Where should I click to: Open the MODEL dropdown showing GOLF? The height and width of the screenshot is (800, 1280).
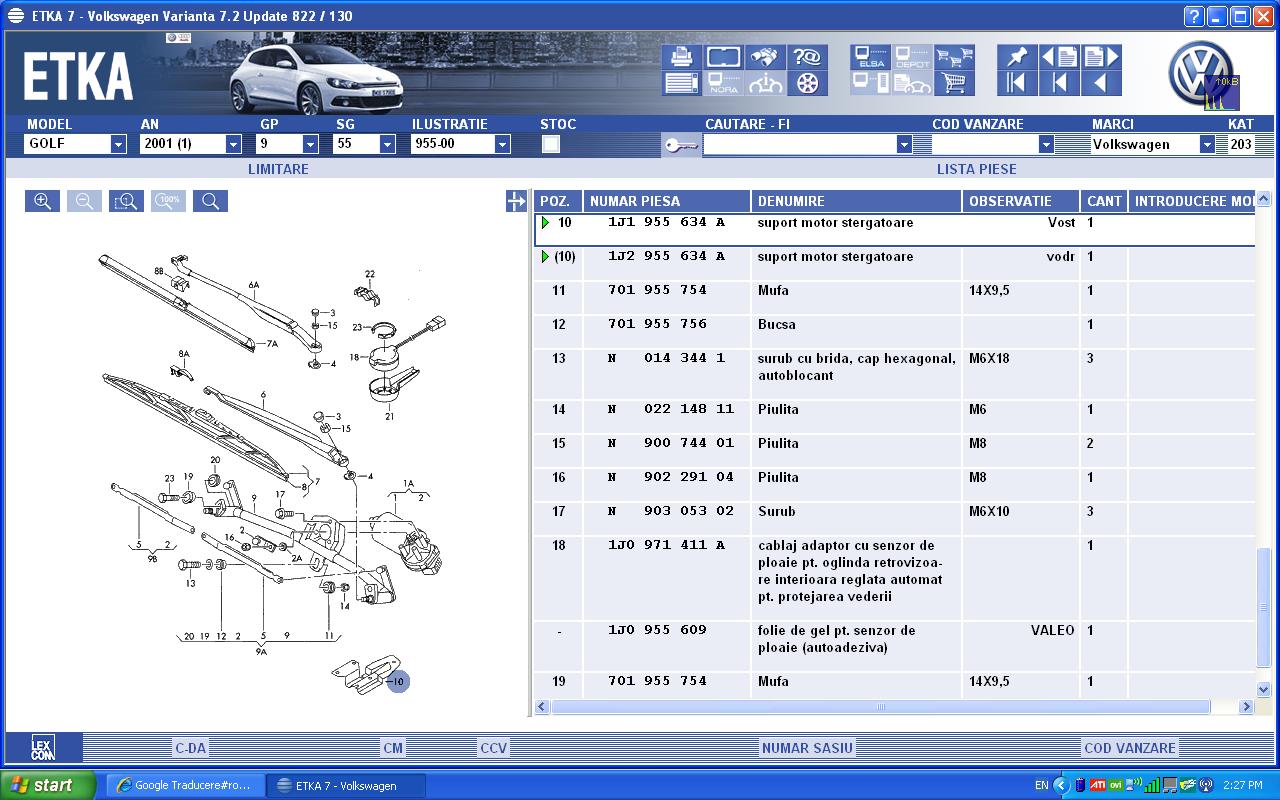[x=118, y=145]
